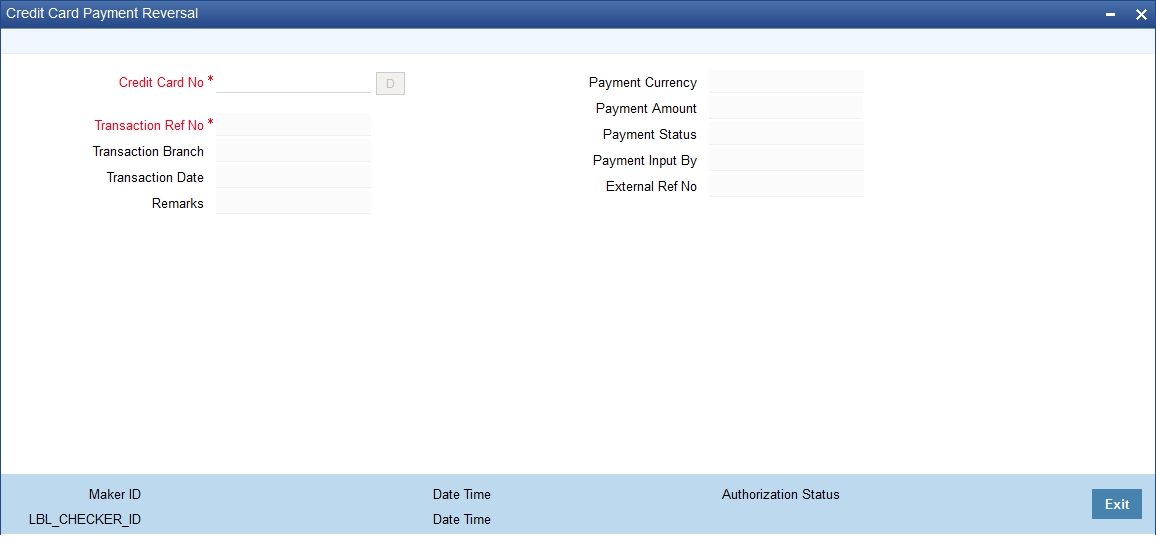Click the LBL_CHECKER_ID label
The width and height of the screenshot is (1156, 541).
tap(85, 520)
